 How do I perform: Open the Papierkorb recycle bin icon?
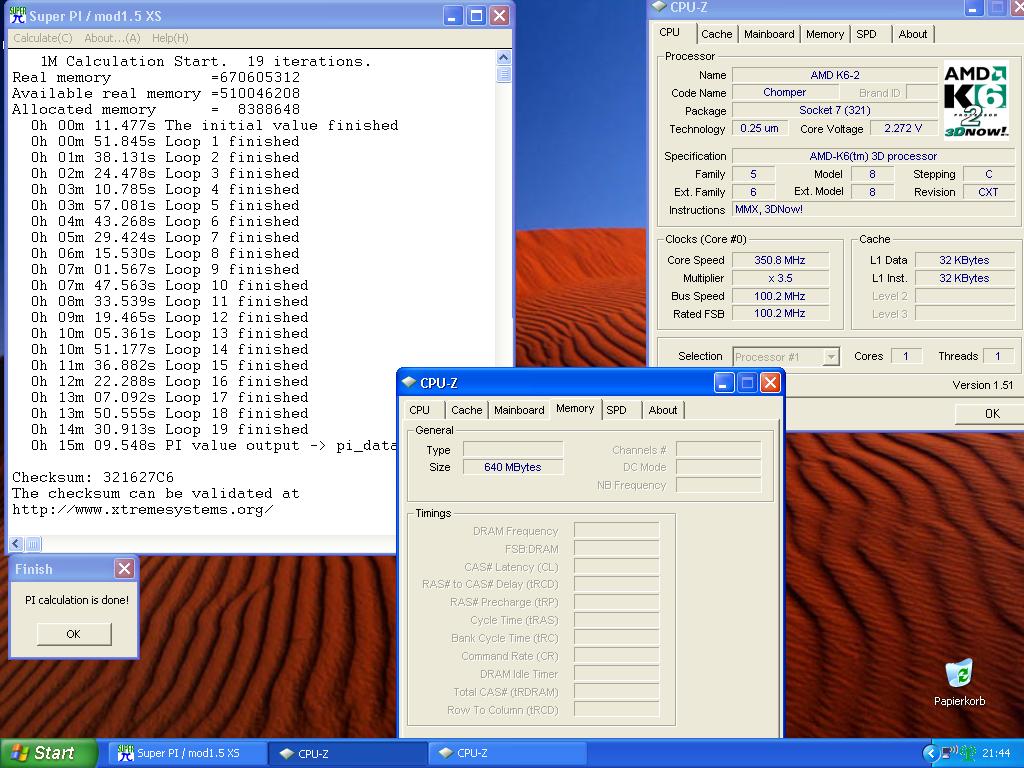(959, 682)
